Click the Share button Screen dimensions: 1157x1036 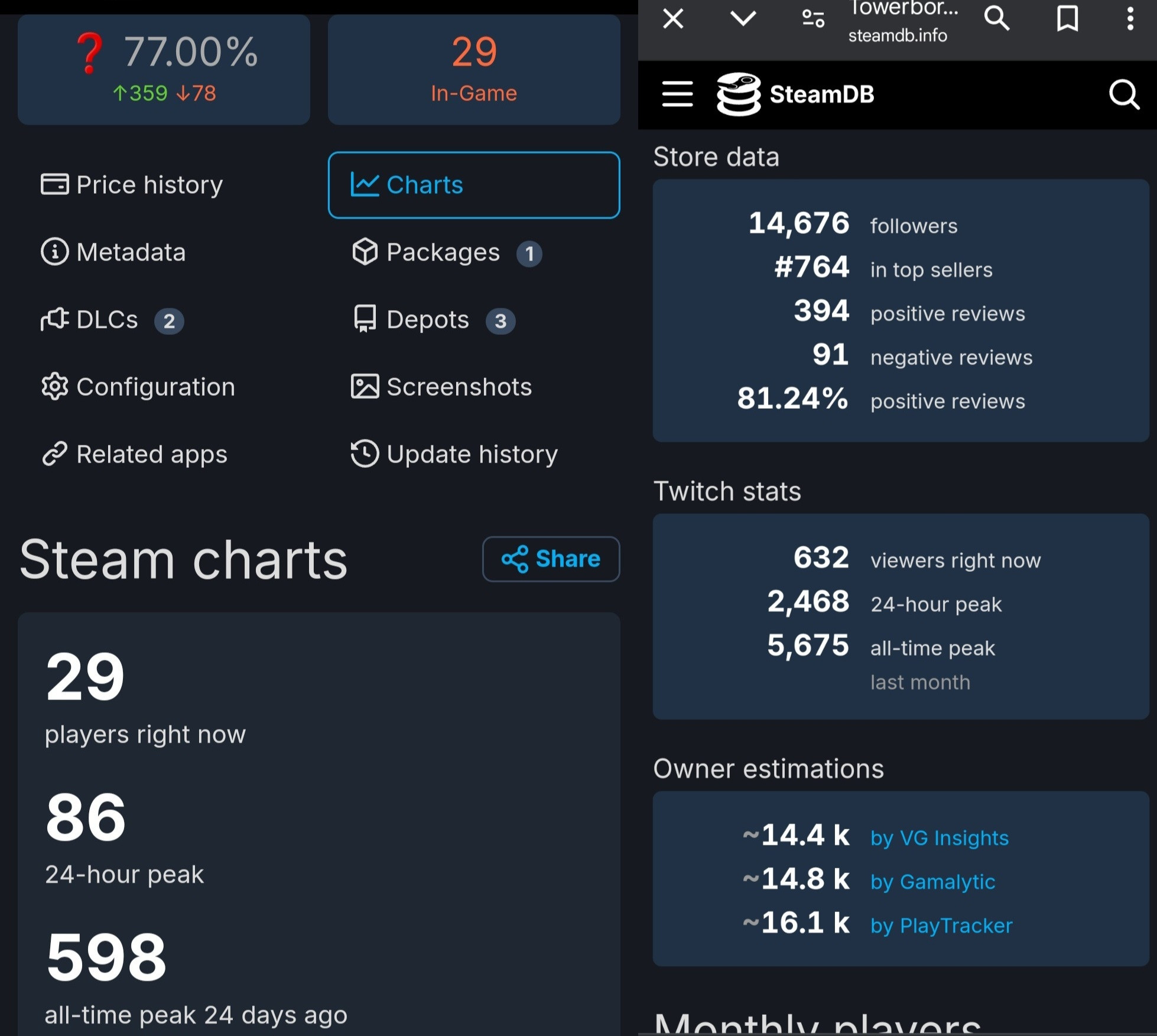click(551, 559)
